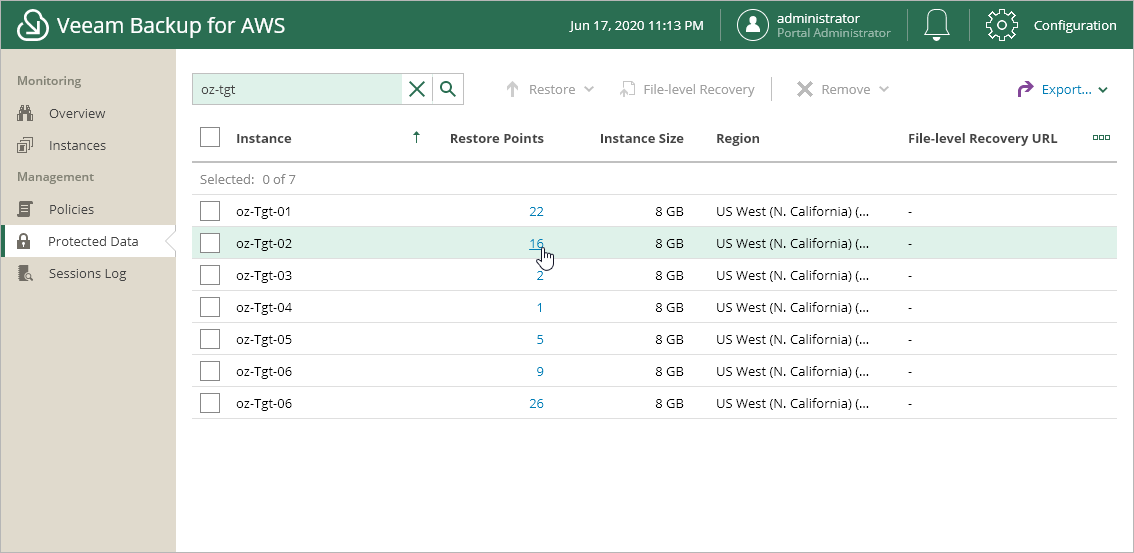Clear the search with the X icon

coord(417,89)
